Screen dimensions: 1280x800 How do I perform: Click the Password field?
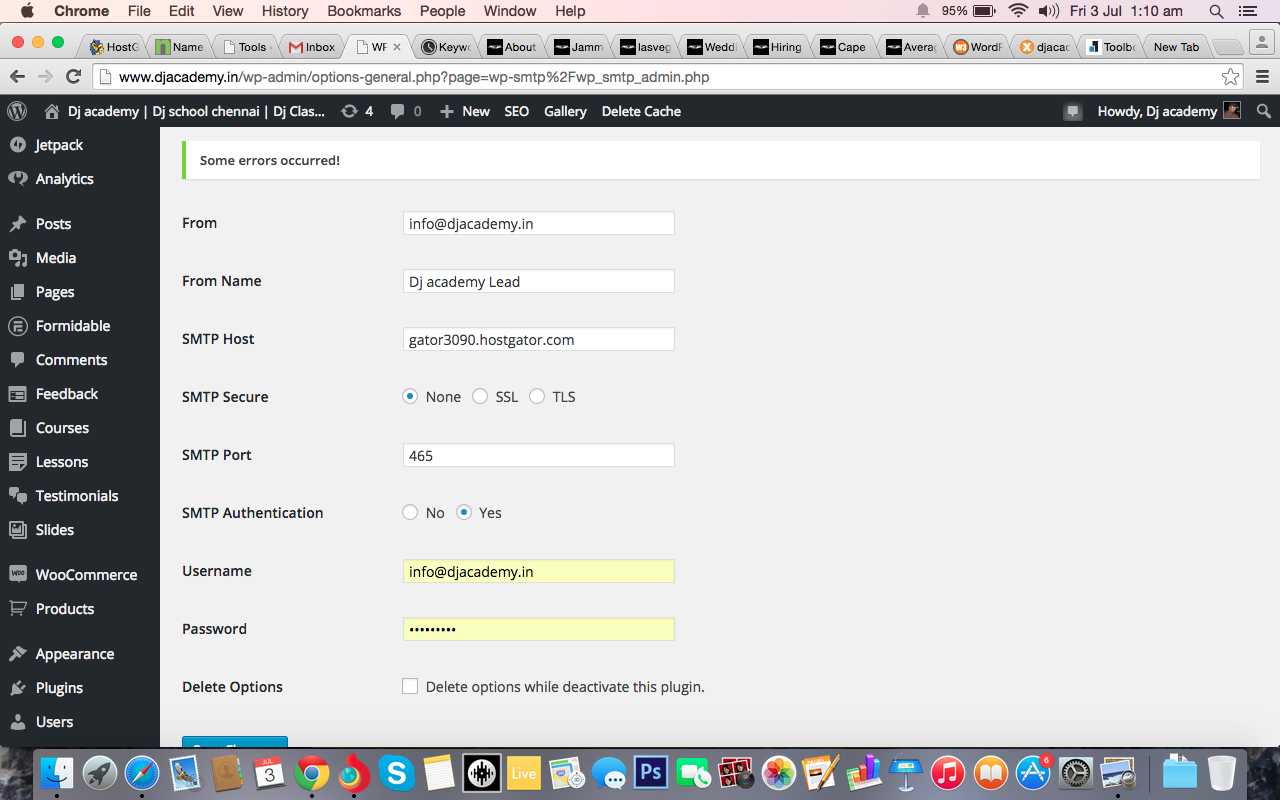click(x=538, y=629)
